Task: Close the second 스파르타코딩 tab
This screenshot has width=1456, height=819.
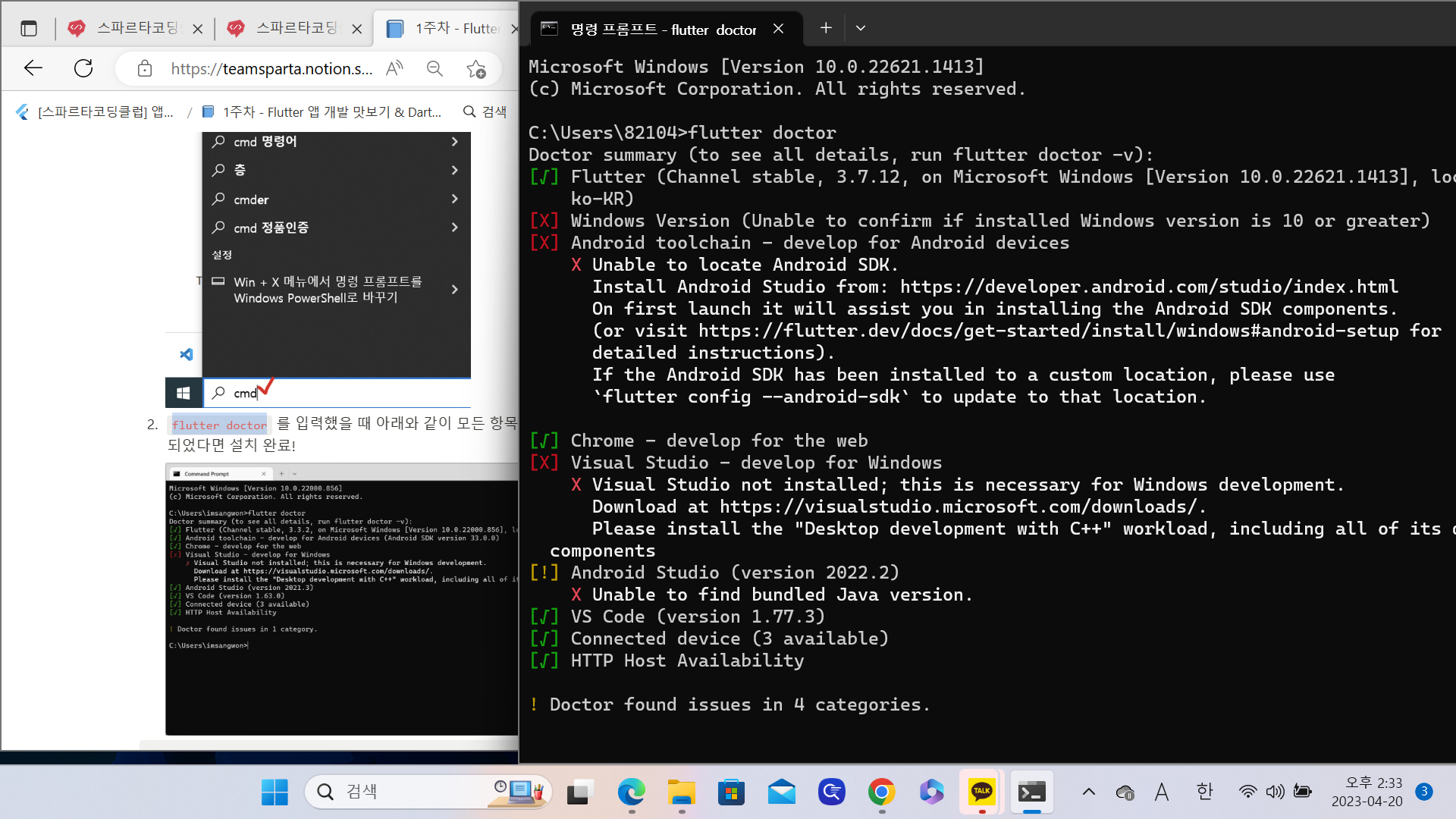Action: click(x=357, y=29)
